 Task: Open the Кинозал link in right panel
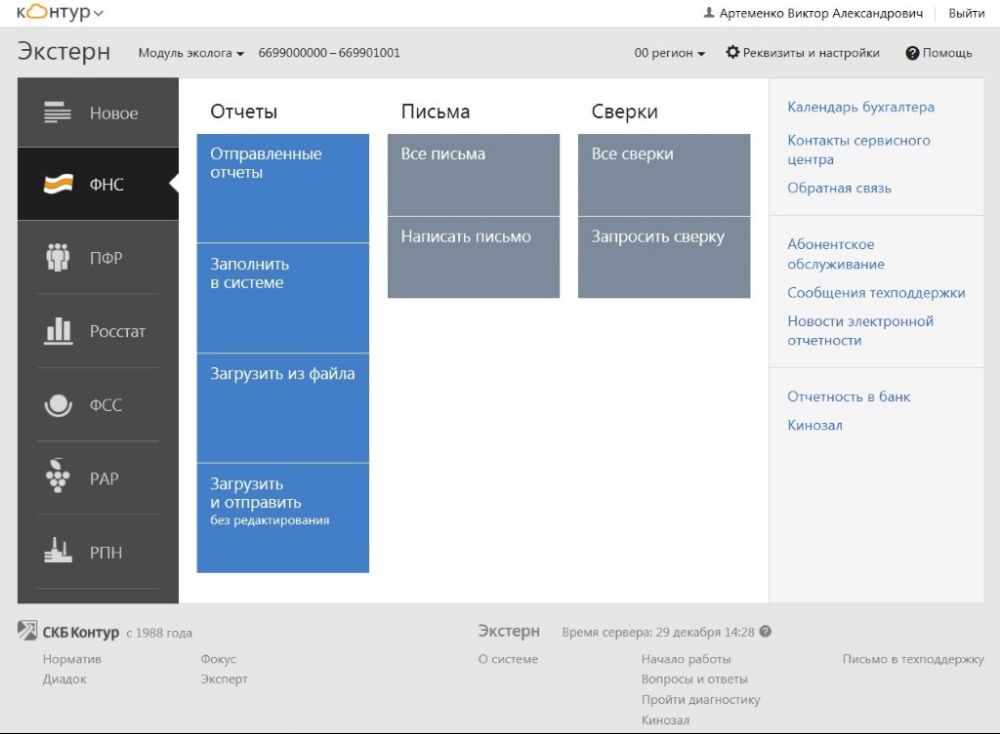pyautogui.click(x=814, y=425)
